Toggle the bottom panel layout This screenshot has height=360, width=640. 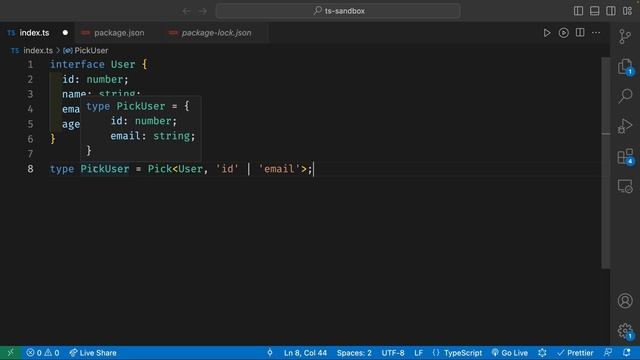[594, 11]
